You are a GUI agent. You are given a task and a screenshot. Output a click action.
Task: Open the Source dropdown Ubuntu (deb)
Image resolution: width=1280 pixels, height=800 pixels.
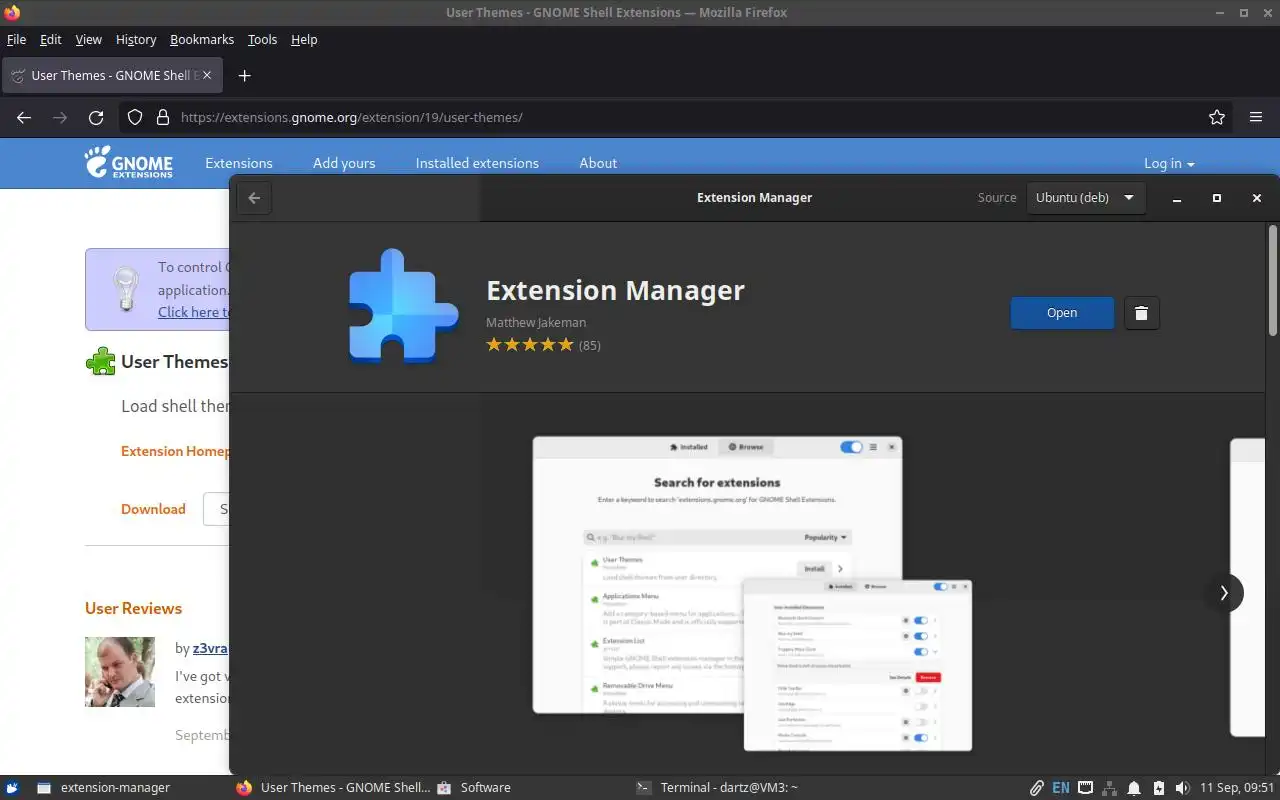pyautogui.click(x=1085, y=198)
